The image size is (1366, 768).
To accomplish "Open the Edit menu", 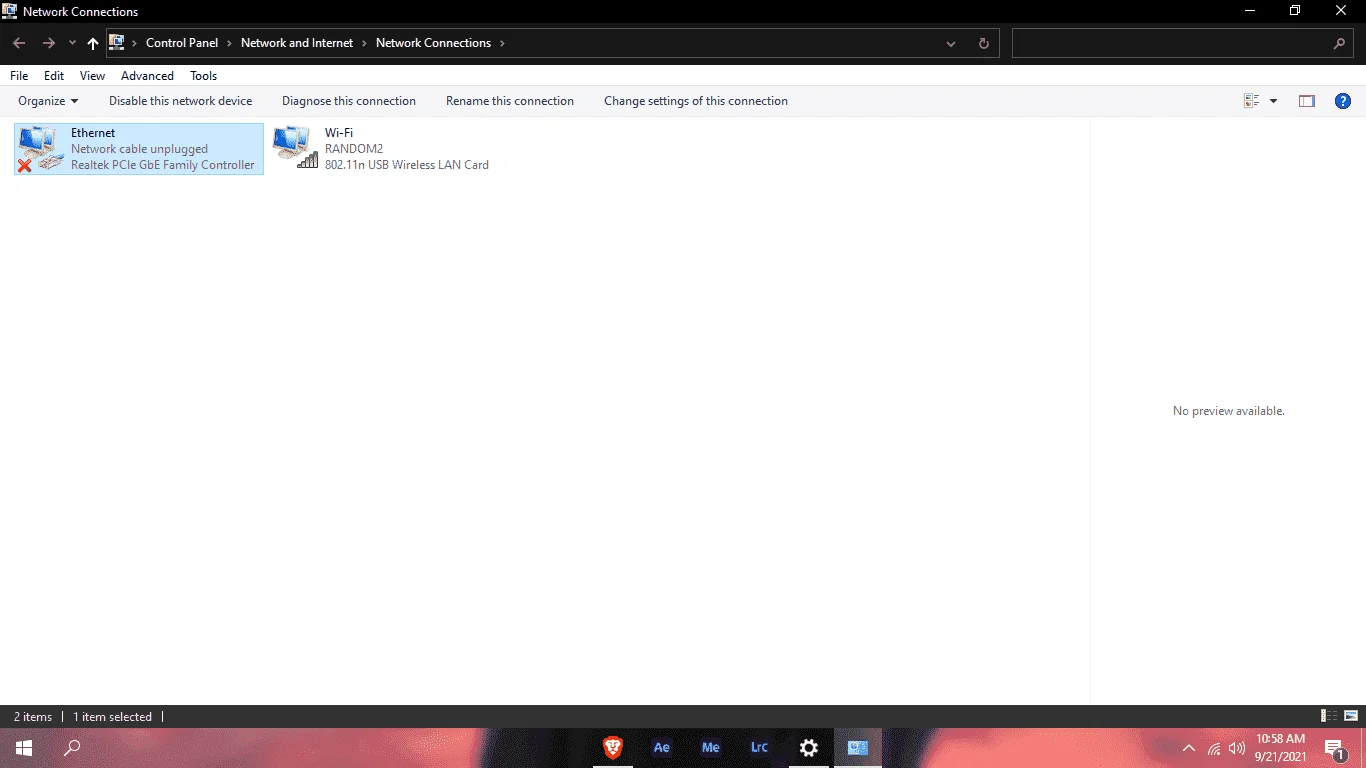I will 54,76.
